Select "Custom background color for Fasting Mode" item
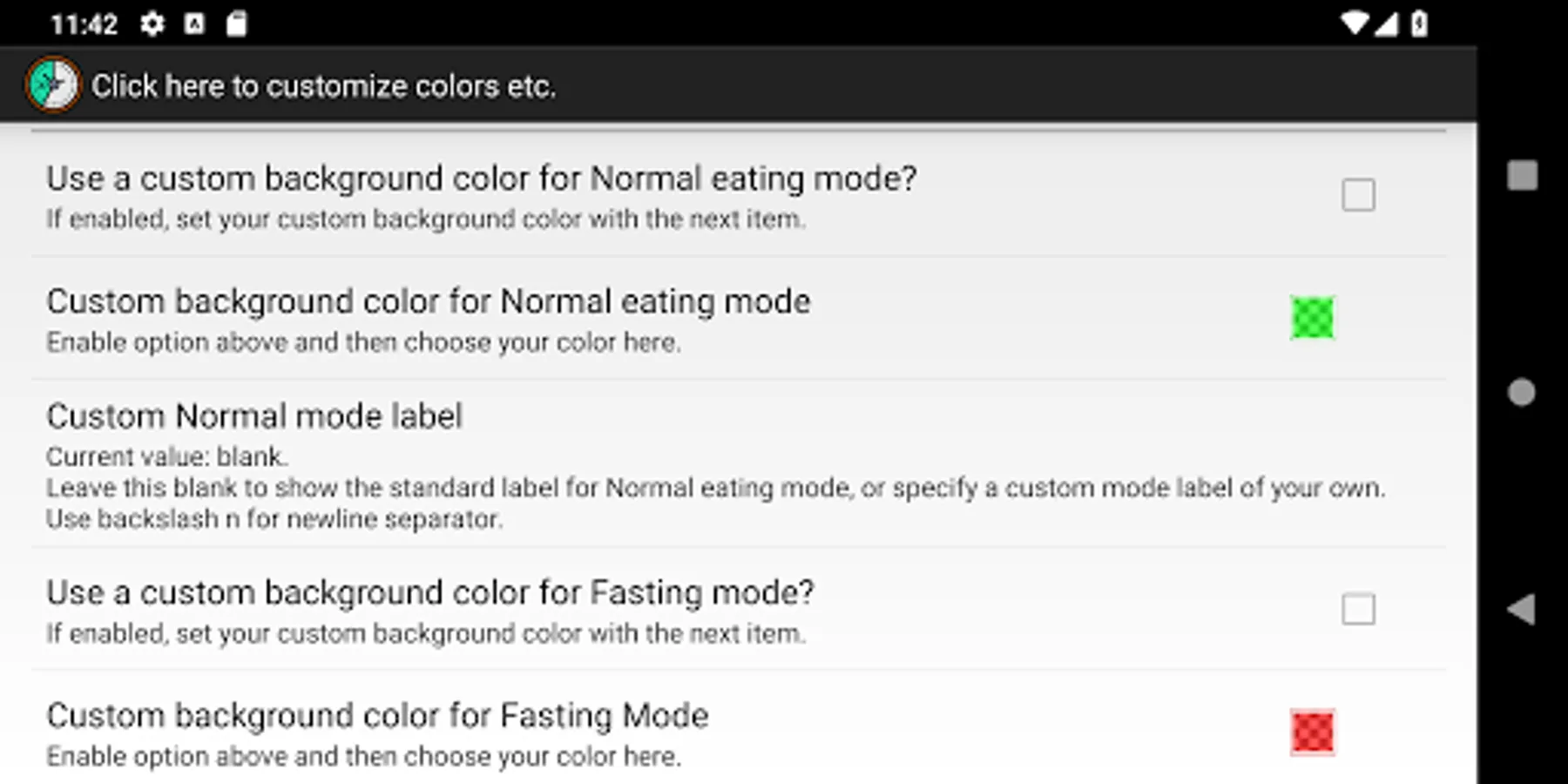The width and height of the screenshot is (1568, 784). tap(377, 716)
